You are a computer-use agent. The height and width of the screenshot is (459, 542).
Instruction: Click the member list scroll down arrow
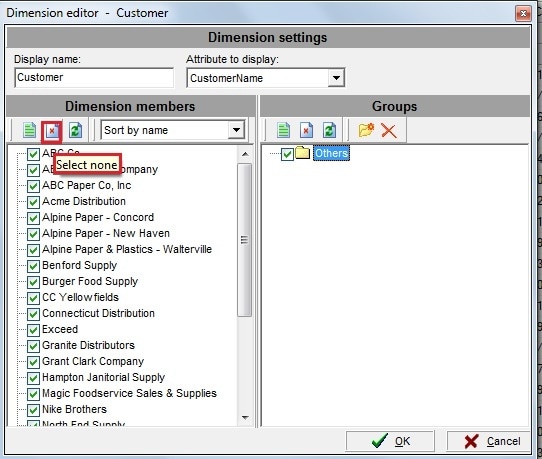[245, 418]
